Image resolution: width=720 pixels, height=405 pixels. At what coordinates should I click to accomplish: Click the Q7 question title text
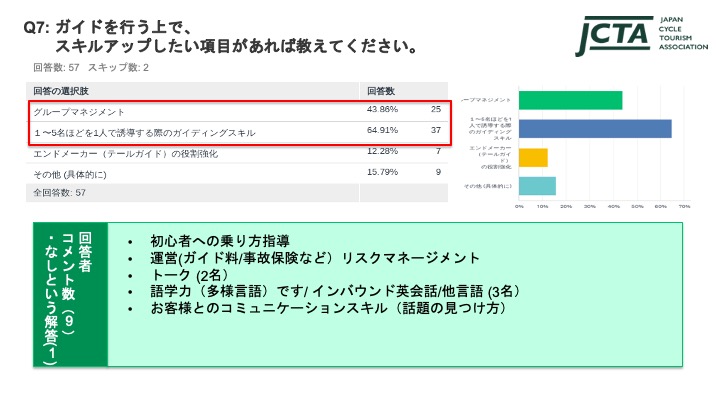(x=220, y=37)
